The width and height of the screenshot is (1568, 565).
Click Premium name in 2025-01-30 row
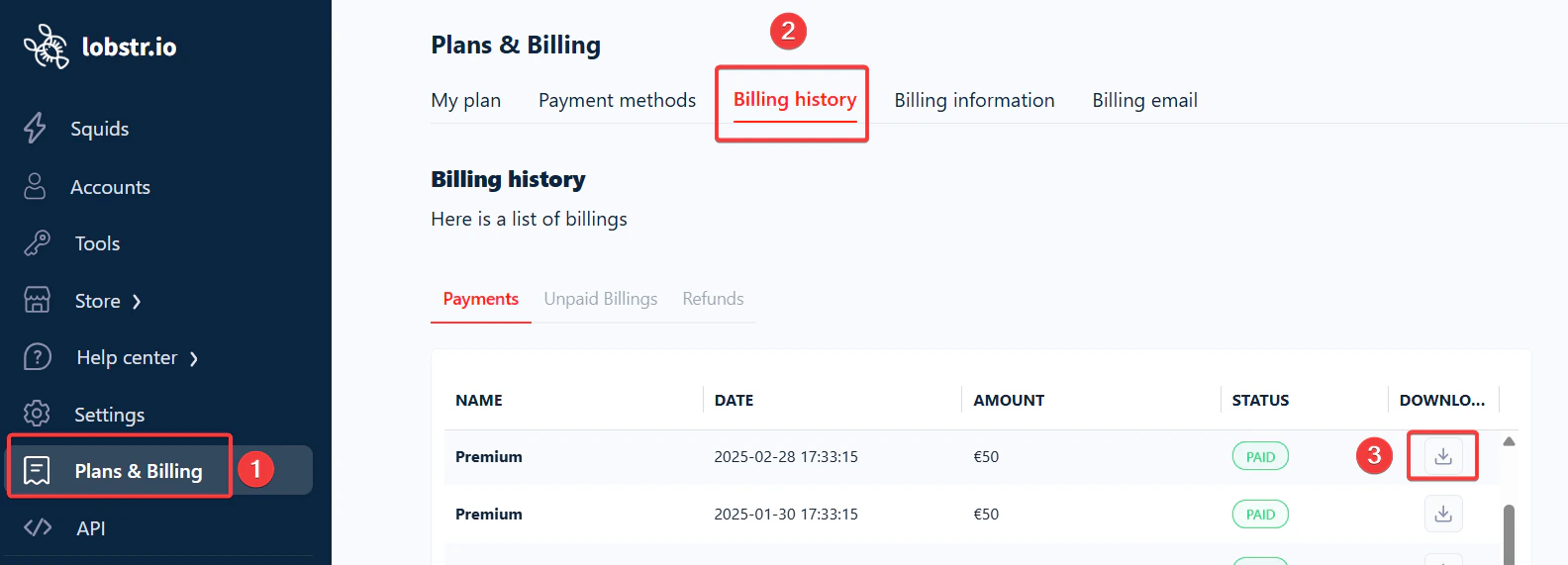coord(489,514)
